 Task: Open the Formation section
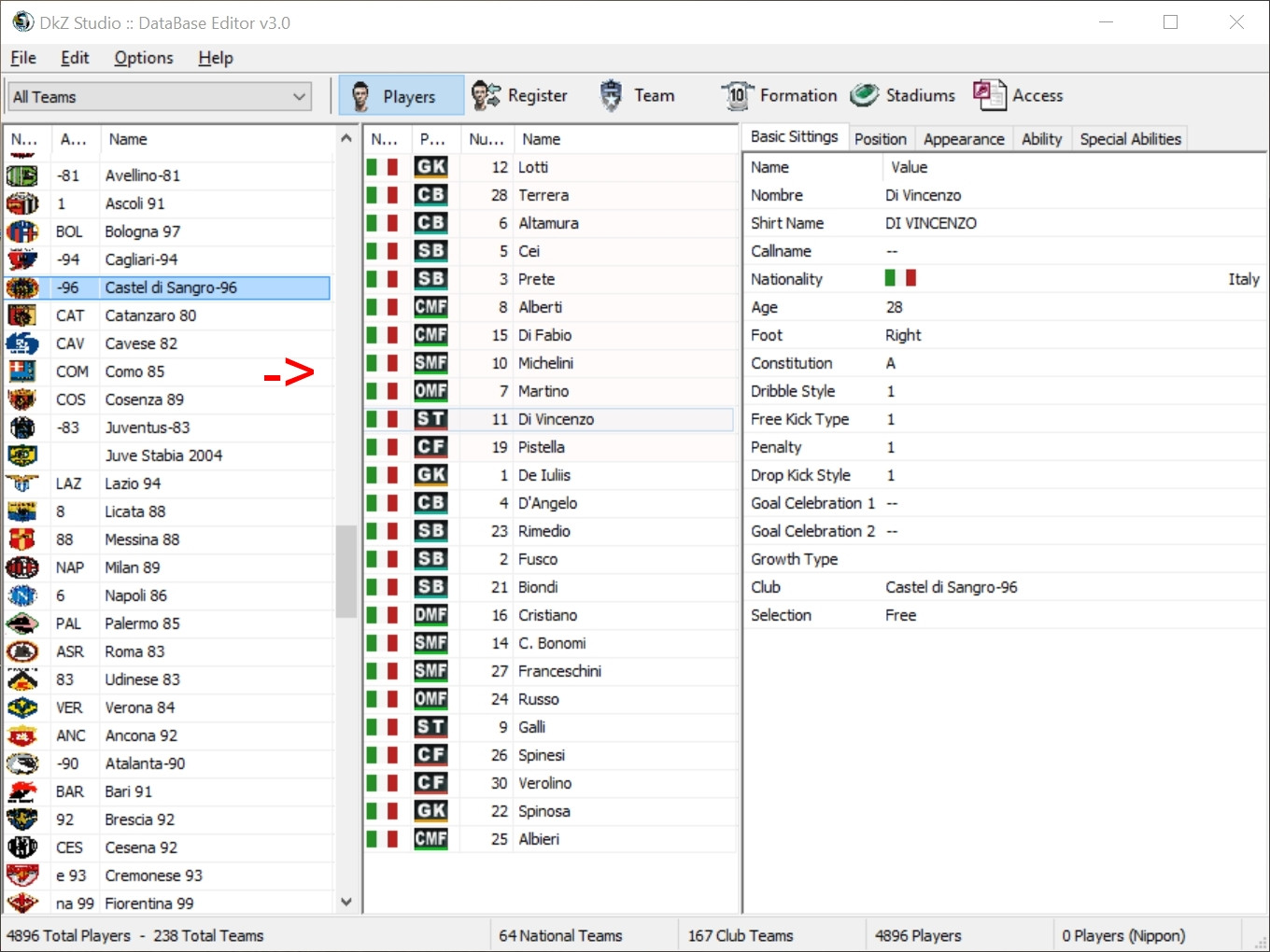pyautogui.click(x=779, y=96)
